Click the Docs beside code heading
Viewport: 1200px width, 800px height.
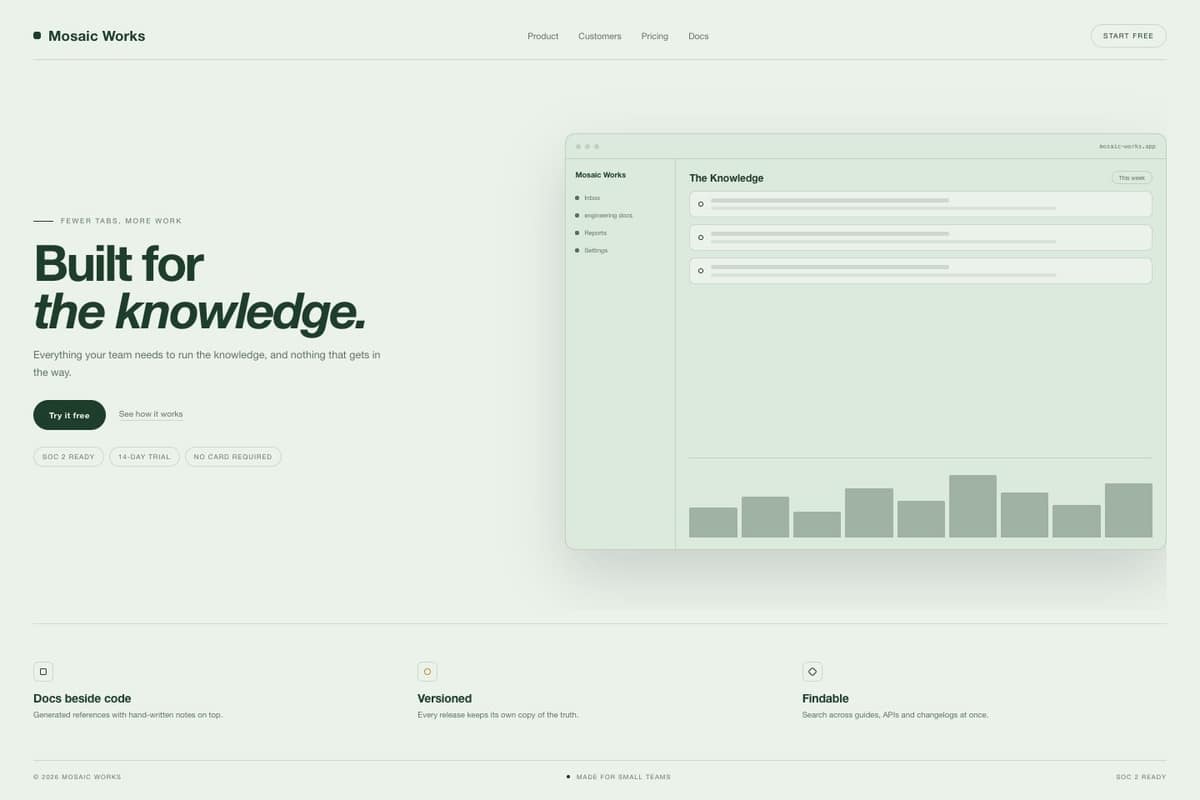coord(82,699)
